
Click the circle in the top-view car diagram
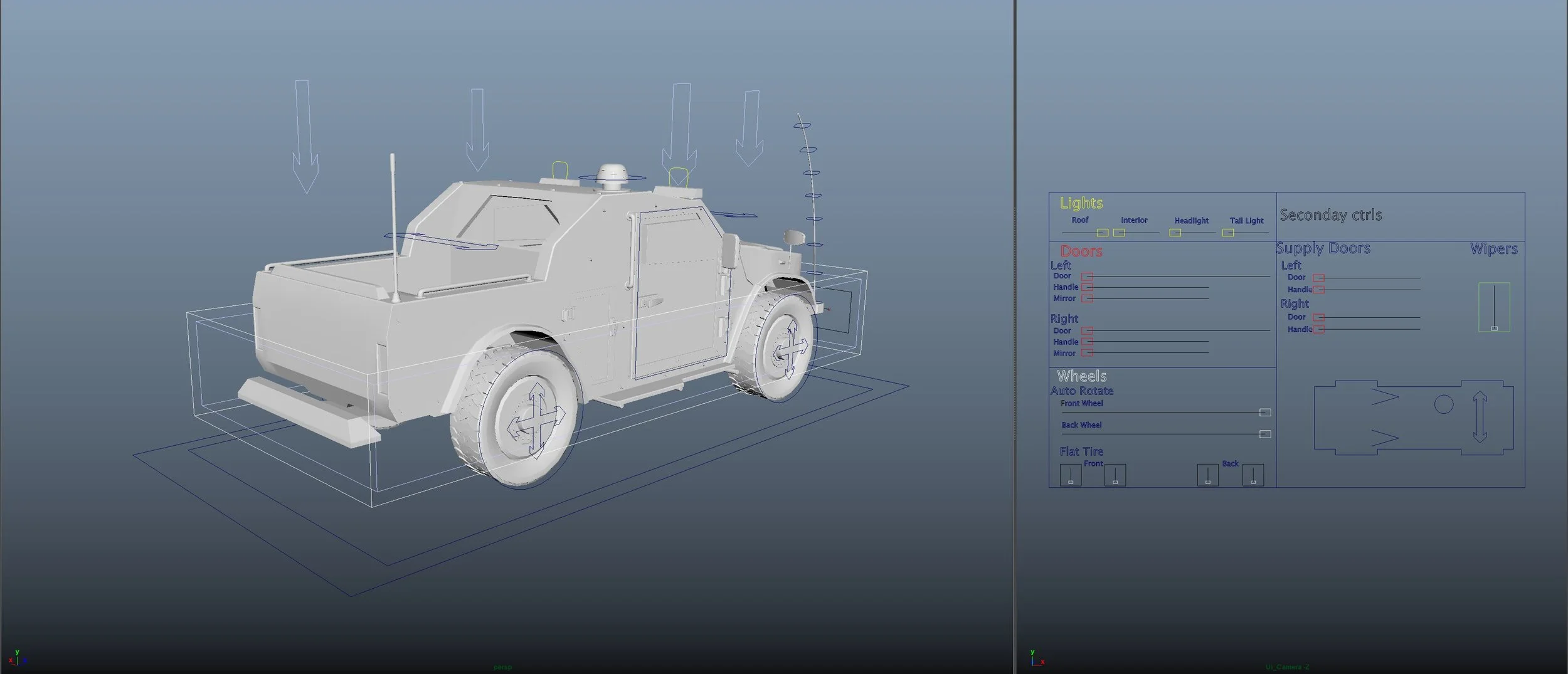(x=1444, y=404)
